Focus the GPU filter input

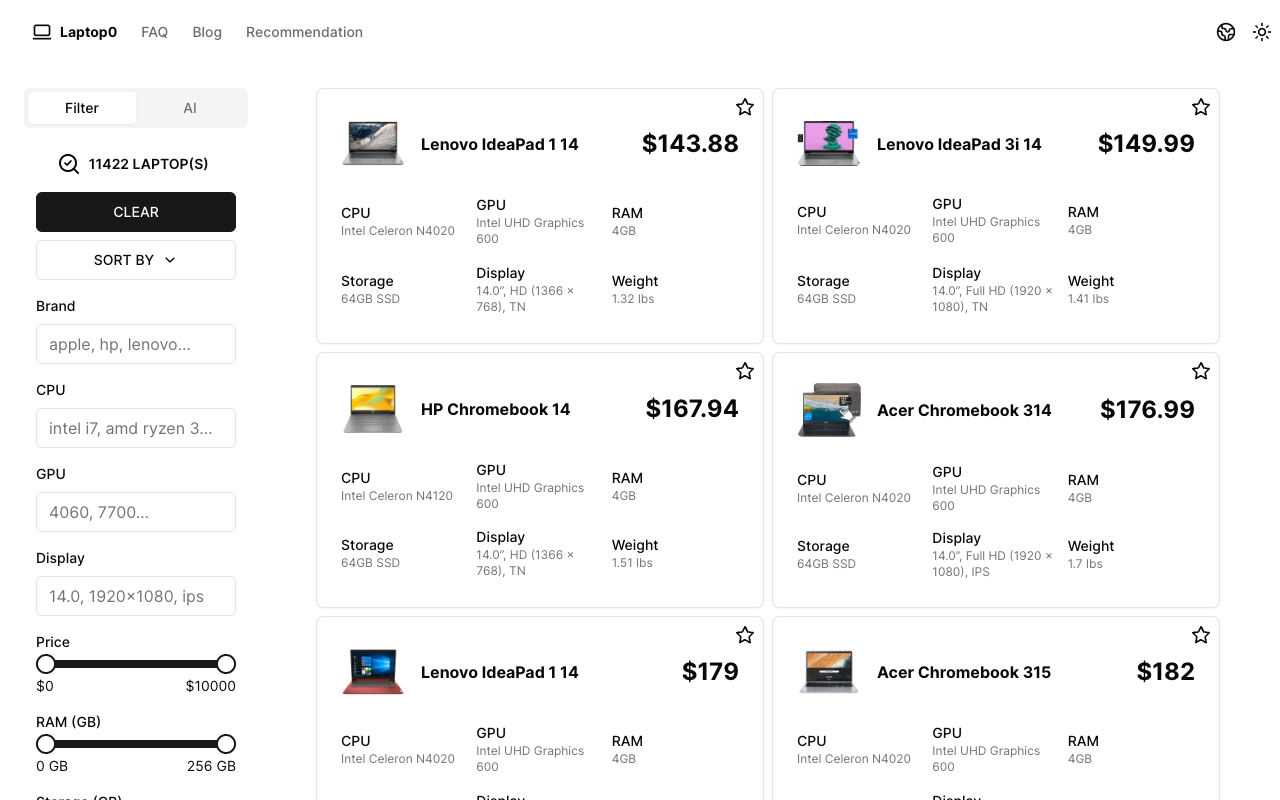coord(136,512)
